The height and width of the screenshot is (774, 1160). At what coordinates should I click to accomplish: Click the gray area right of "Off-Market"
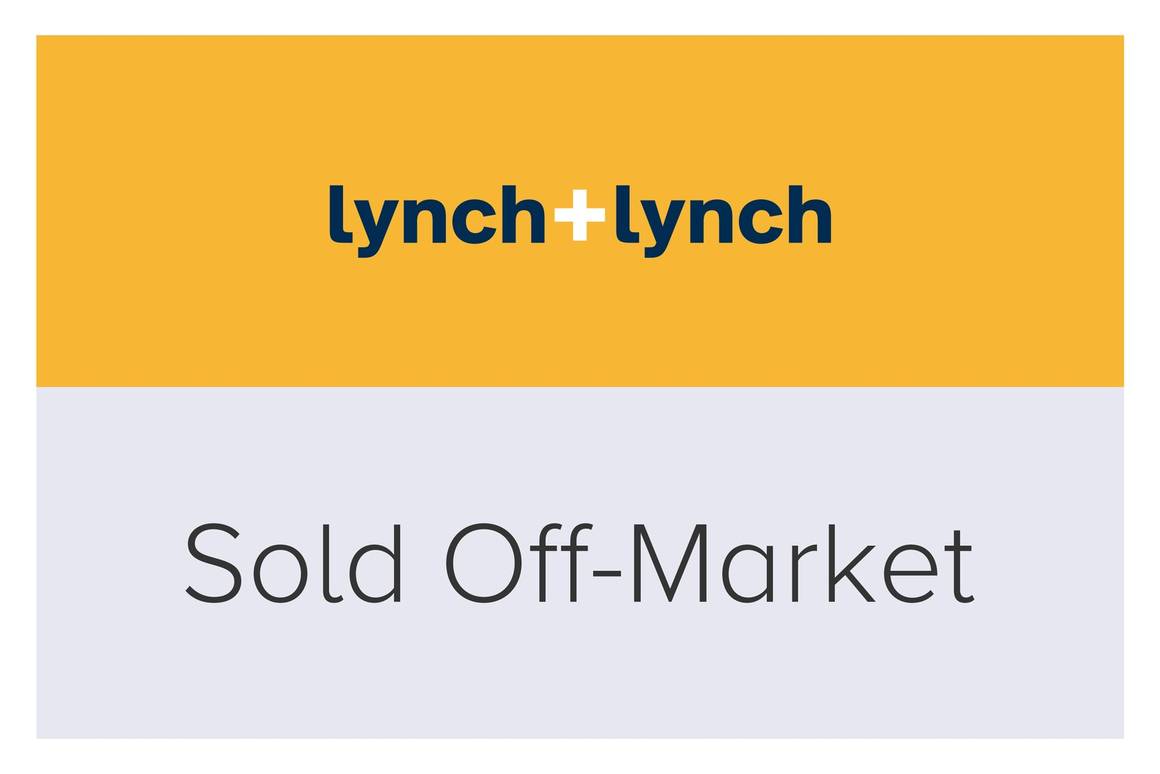tap(1050, 563)
